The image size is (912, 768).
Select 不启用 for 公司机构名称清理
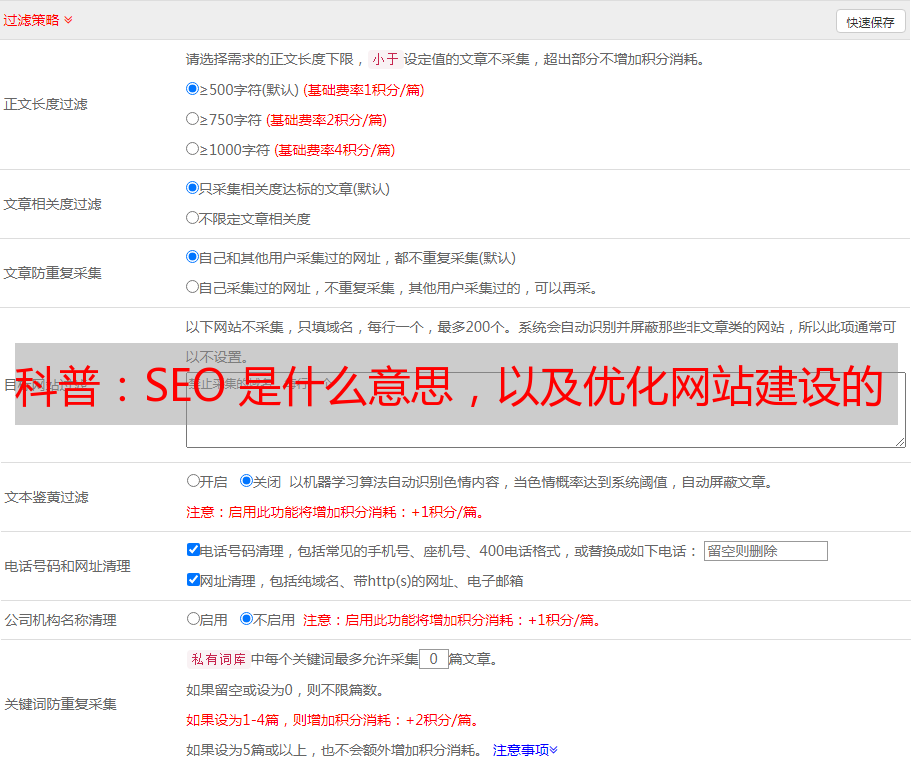pyautogui.click(x=246, y=619)
